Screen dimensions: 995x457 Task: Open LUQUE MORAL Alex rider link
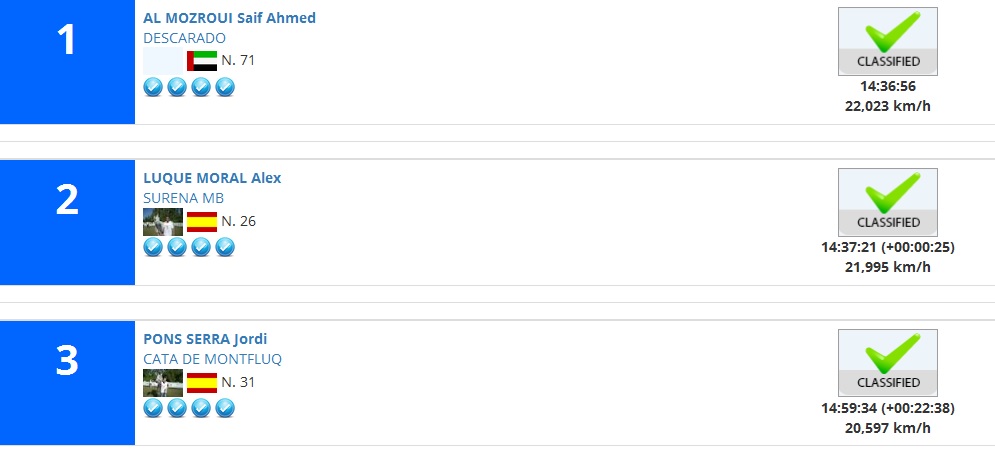click(x=212, y=178)
